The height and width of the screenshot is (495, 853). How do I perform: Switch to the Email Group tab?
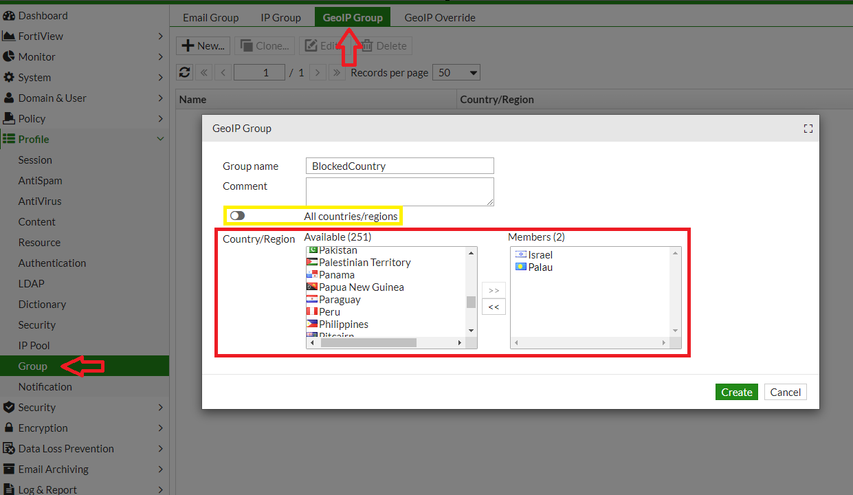pyautogui.click(x=210, y=17)
